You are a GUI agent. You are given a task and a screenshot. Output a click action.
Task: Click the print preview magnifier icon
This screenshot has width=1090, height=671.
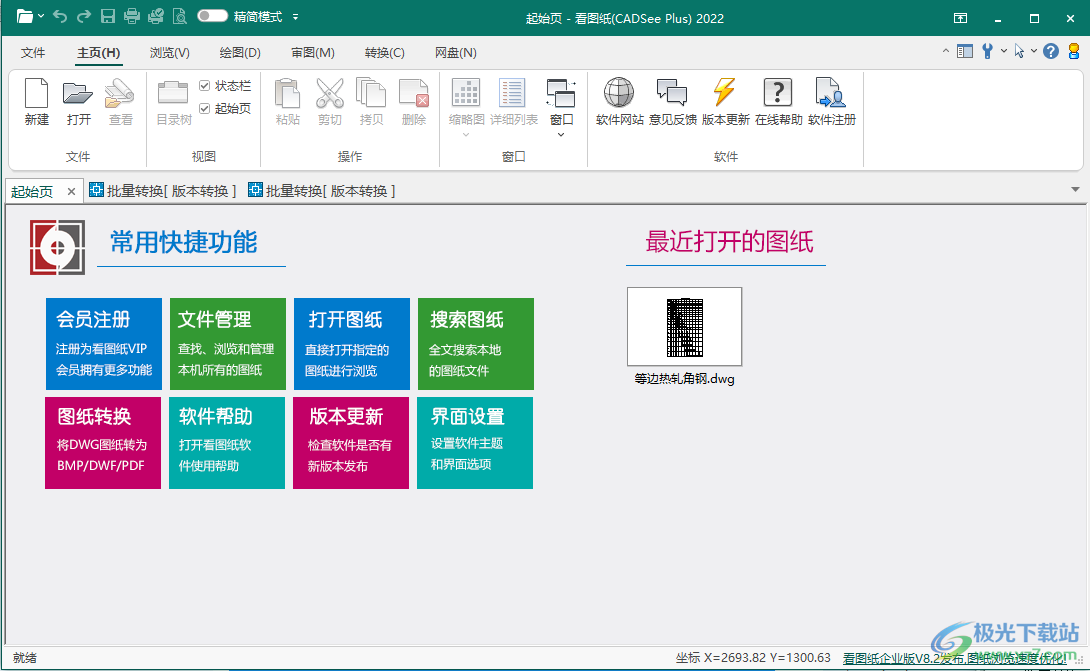pos(179,17)
